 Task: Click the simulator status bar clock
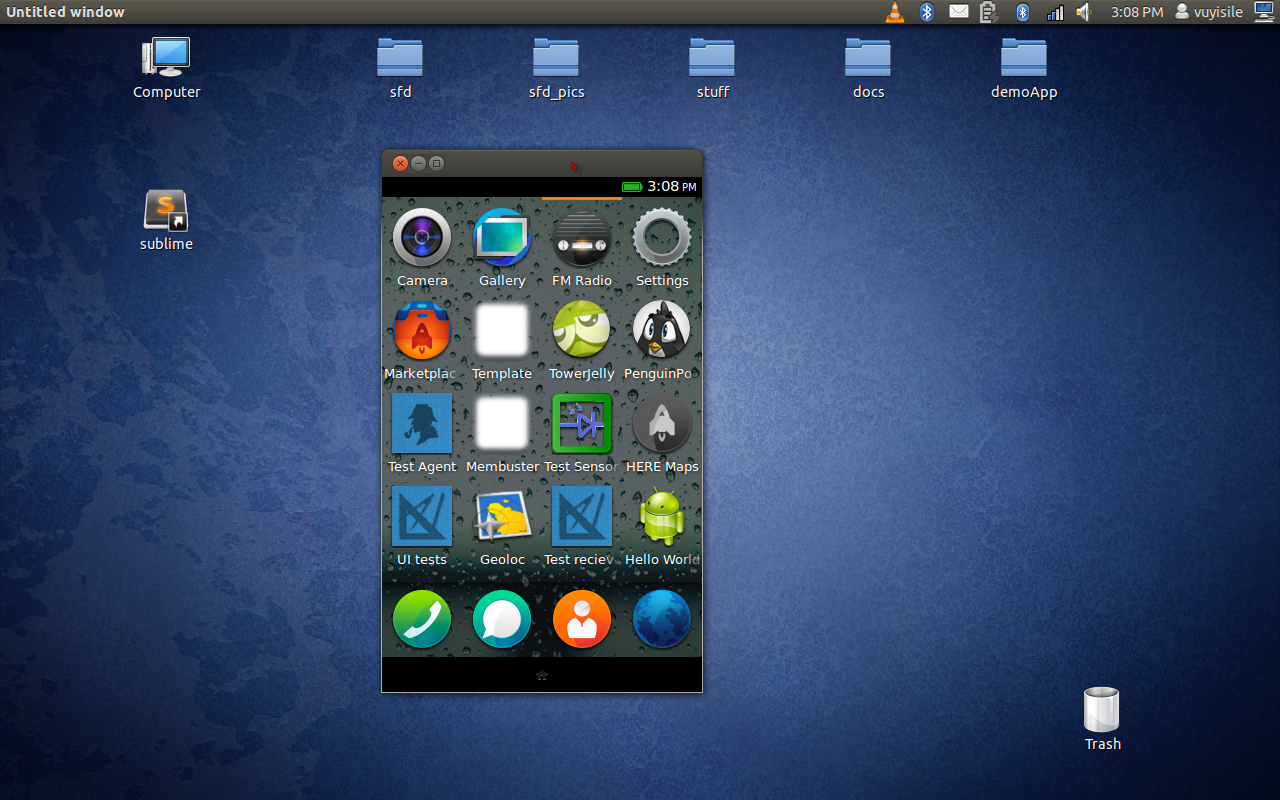click(x=672, y=187)
